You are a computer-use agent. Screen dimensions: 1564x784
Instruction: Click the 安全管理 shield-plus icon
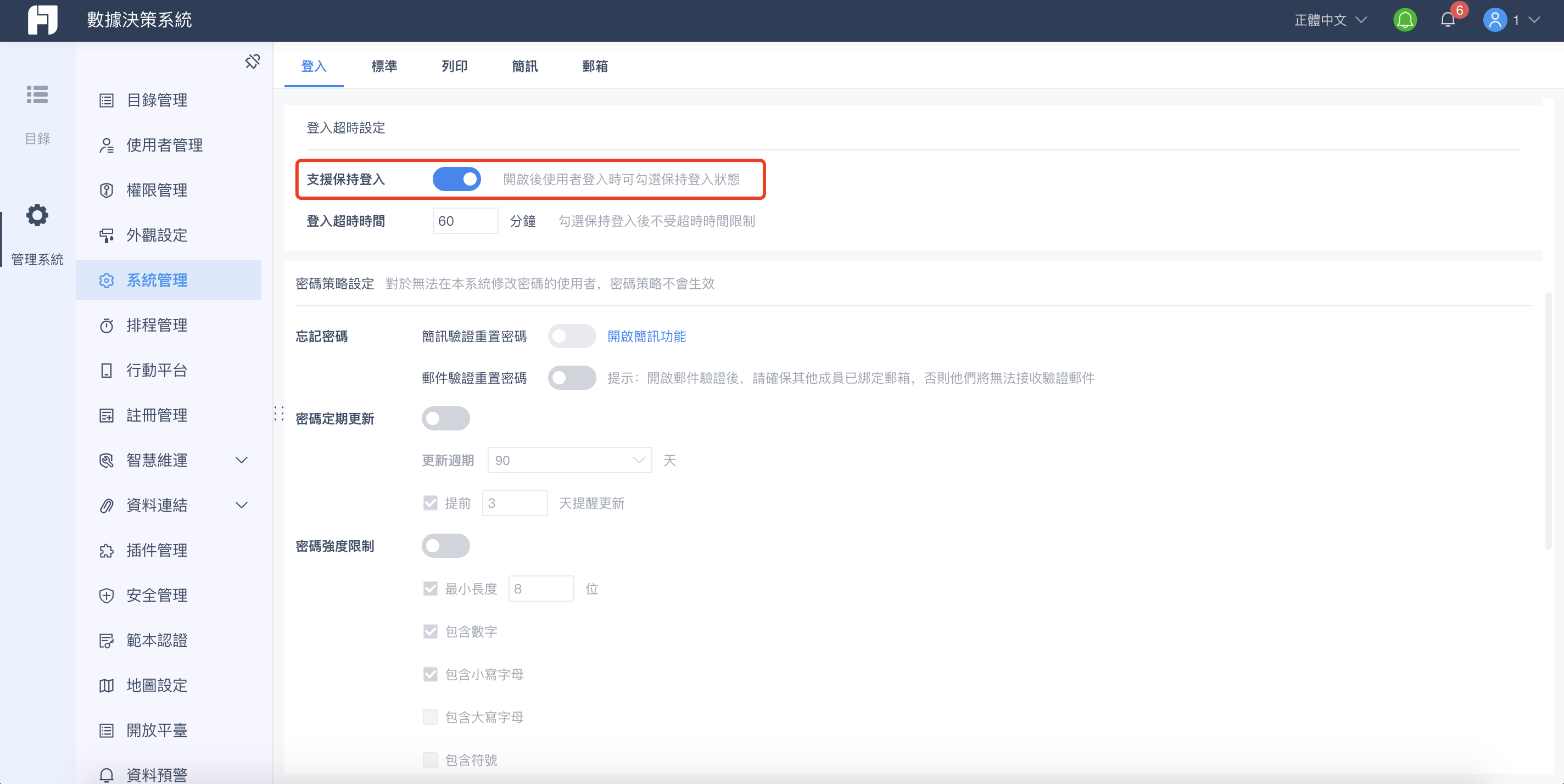pos(106,595)
